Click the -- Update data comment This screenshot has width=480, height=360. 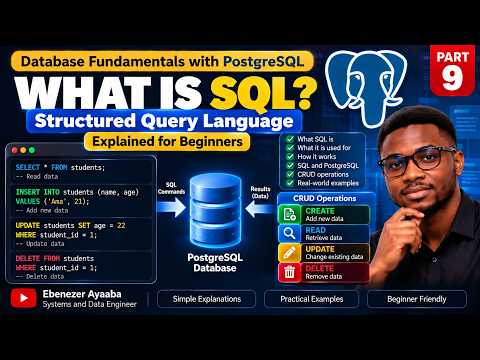(x=40, y=244)
